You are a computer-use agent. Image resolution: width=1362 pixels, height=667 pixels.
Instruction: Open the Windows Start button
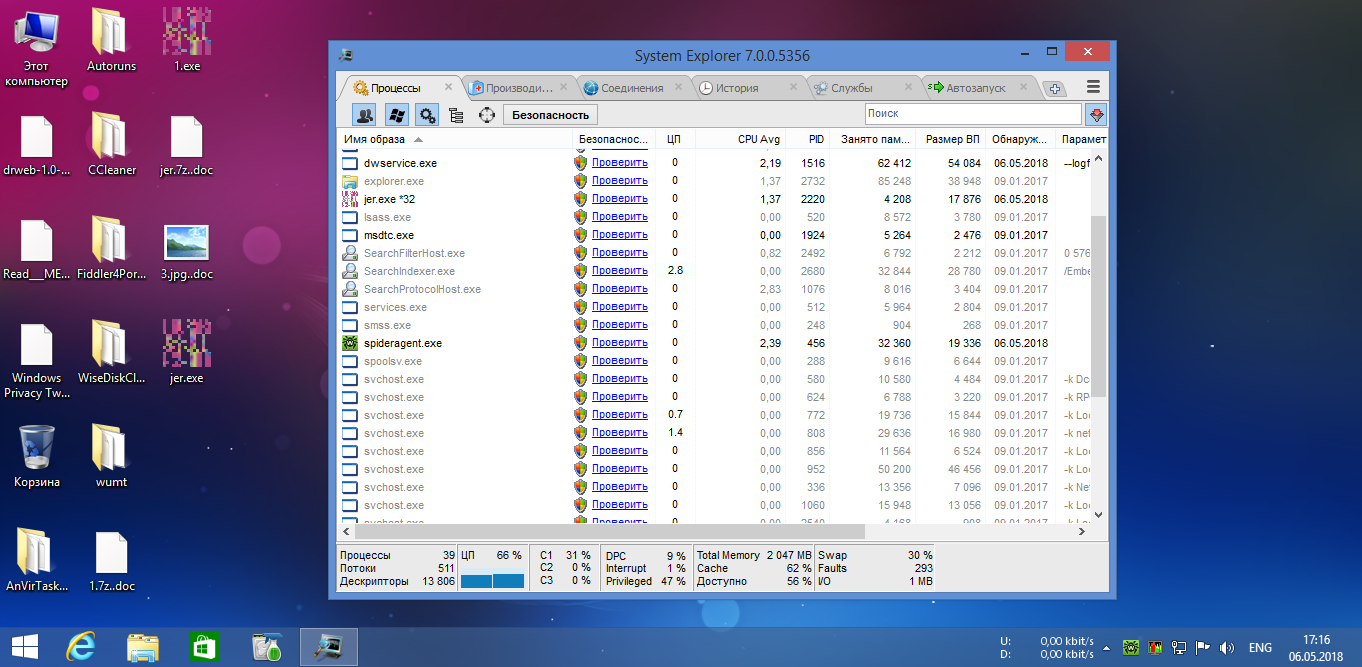point(25,646)
